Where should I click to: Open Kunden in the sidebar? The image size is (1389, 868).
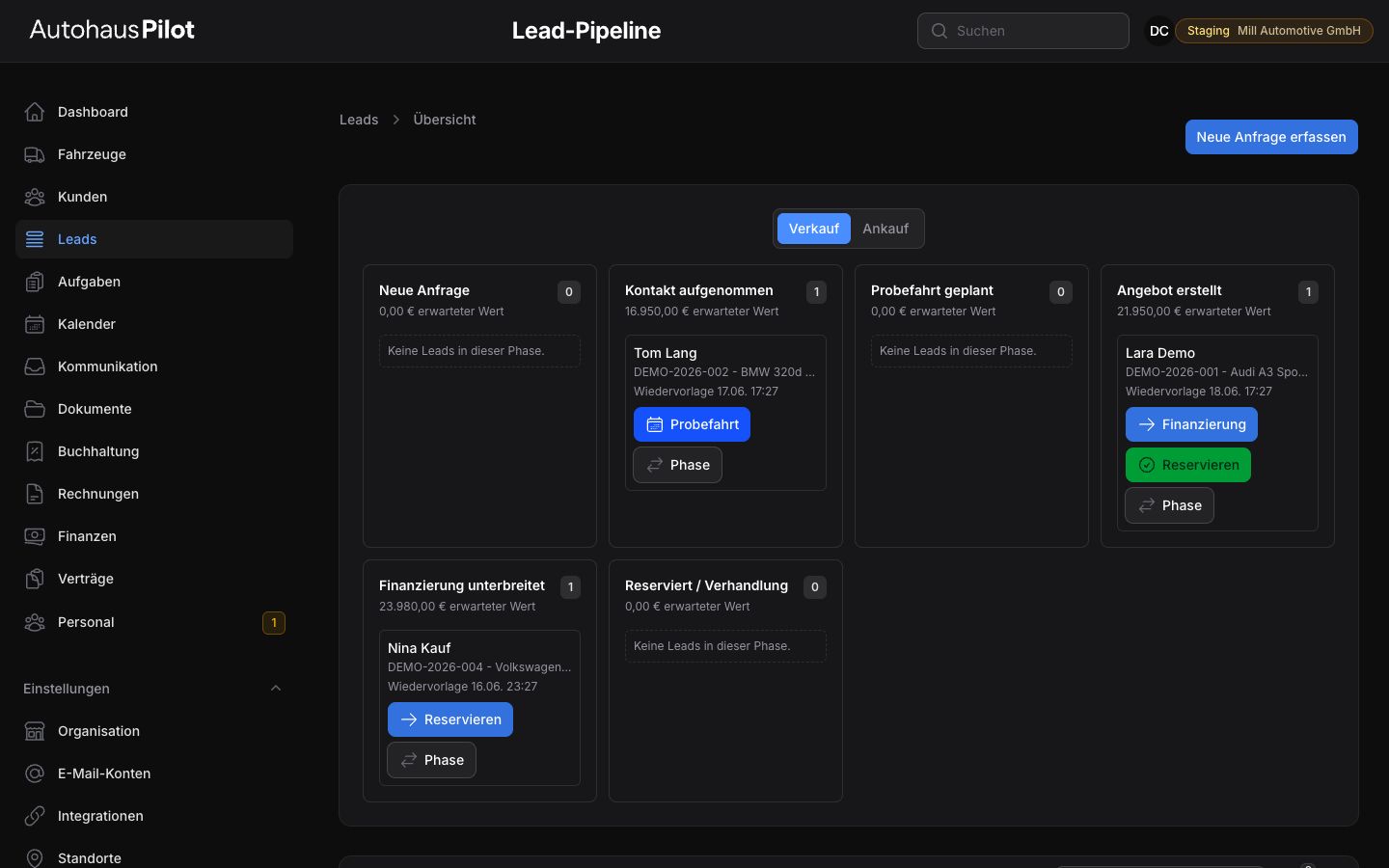point(154,197)
